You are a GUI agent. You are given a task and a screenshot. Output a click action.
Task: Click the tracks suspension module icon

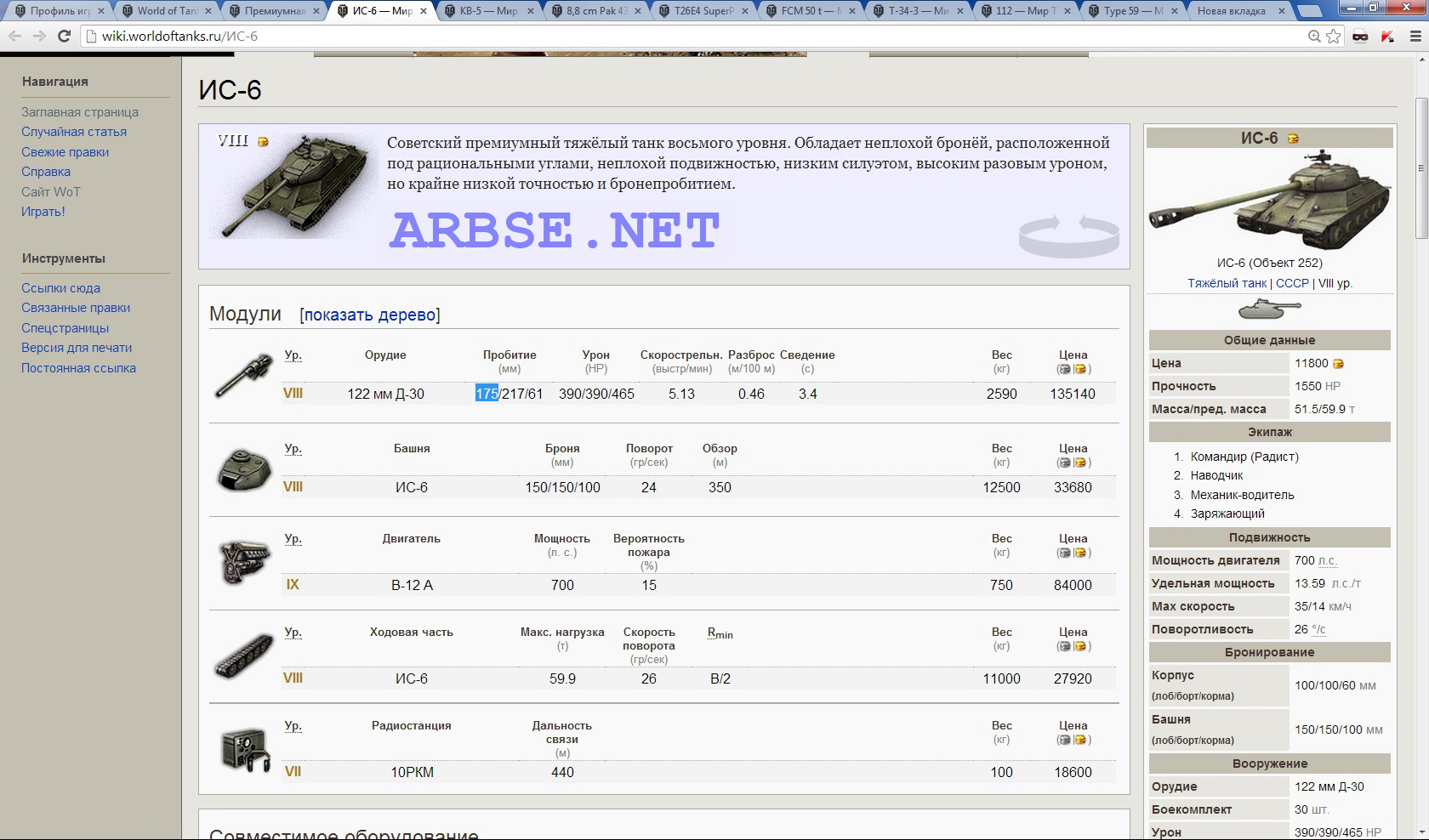click(244, 656)
